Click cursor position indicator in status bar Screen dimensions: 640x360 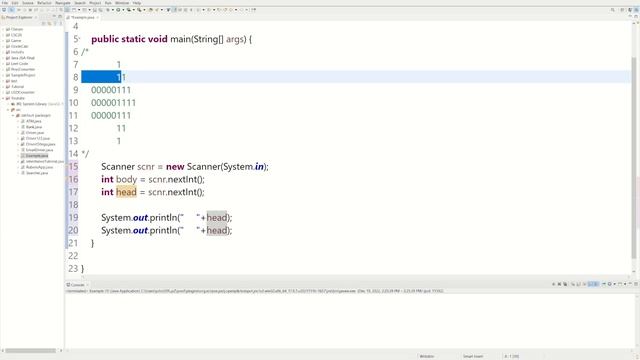pos(511,356)
